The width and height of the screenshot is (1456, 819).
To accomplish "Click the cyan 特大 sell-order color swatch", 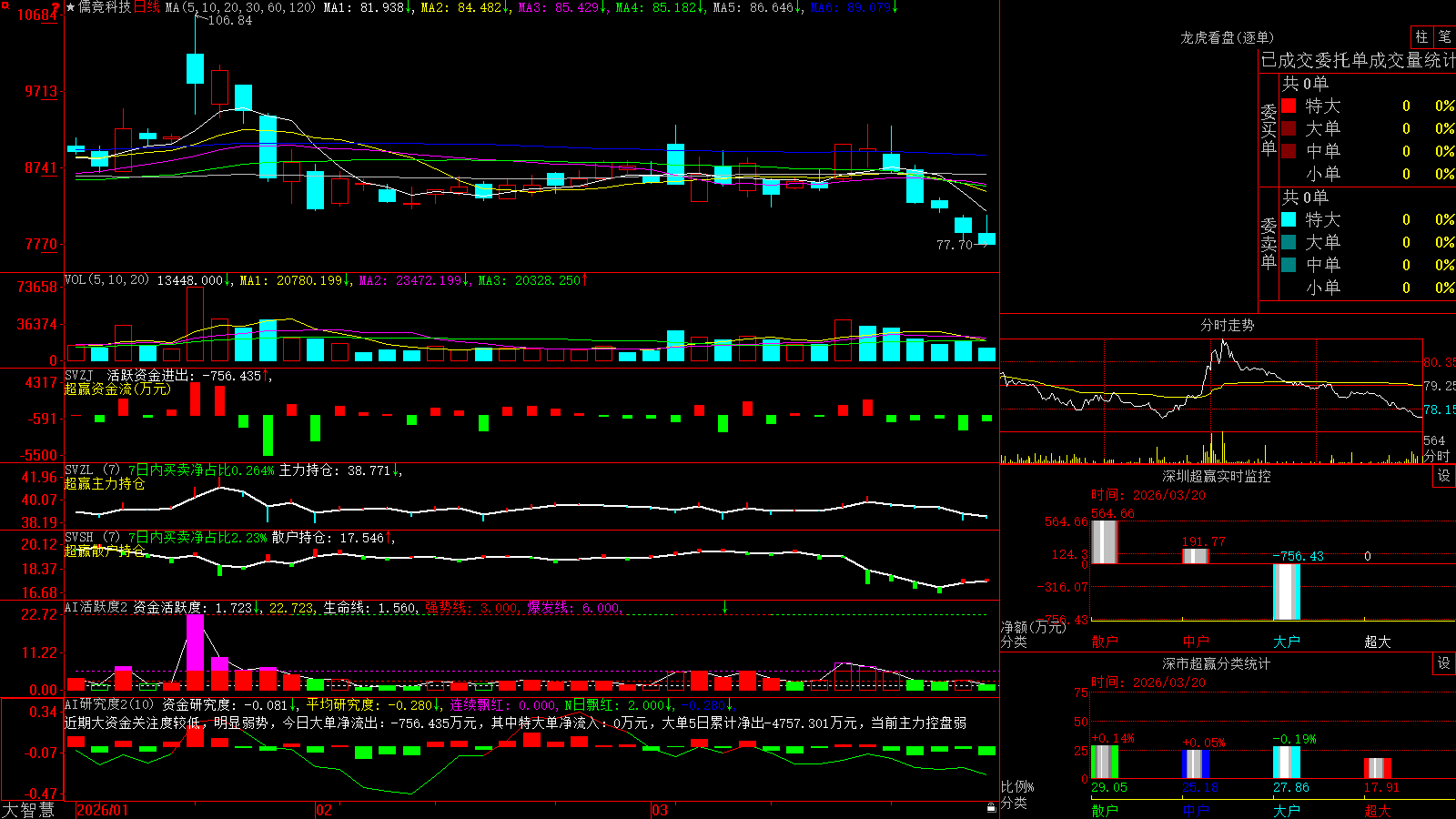I will click(1289, 219).
